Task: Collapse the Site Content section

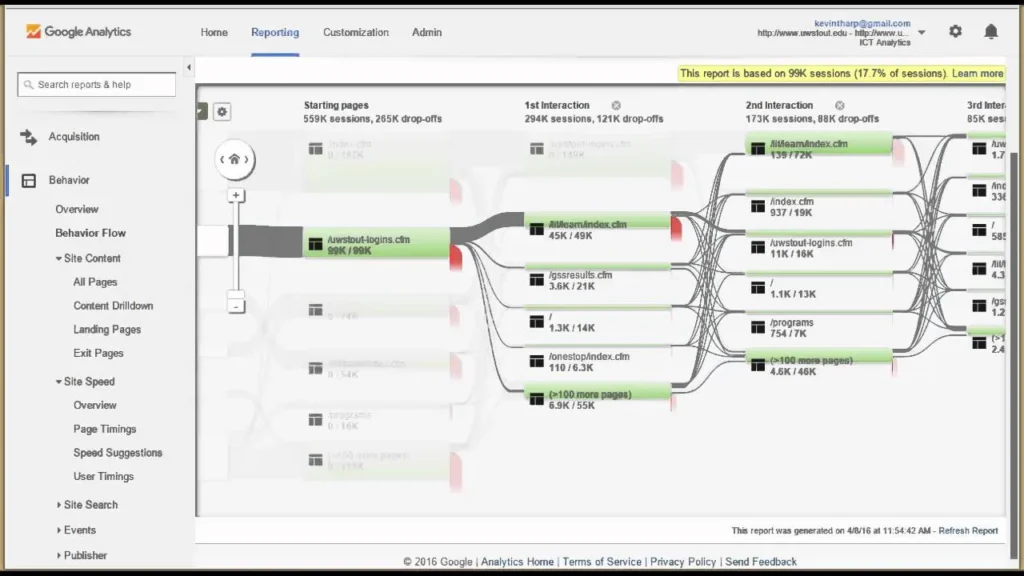Action: click(x=59, y=258)
